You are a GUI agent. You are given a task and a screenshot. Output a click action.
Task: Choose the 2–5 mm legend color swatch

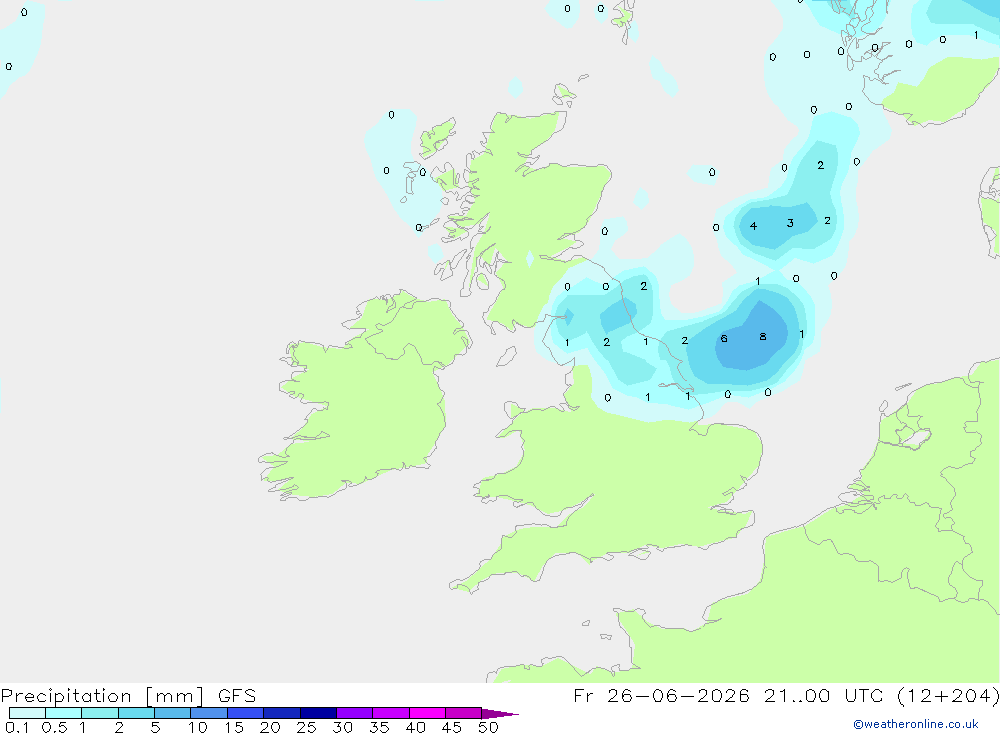(x=136, y=713)
